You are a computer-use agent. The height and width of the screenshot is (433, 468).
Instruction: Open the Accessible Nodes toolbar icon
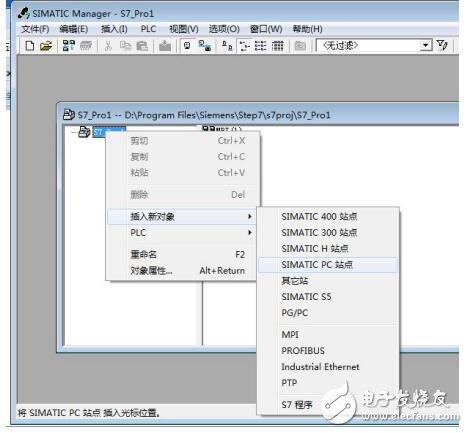click(x=69, y=46)
